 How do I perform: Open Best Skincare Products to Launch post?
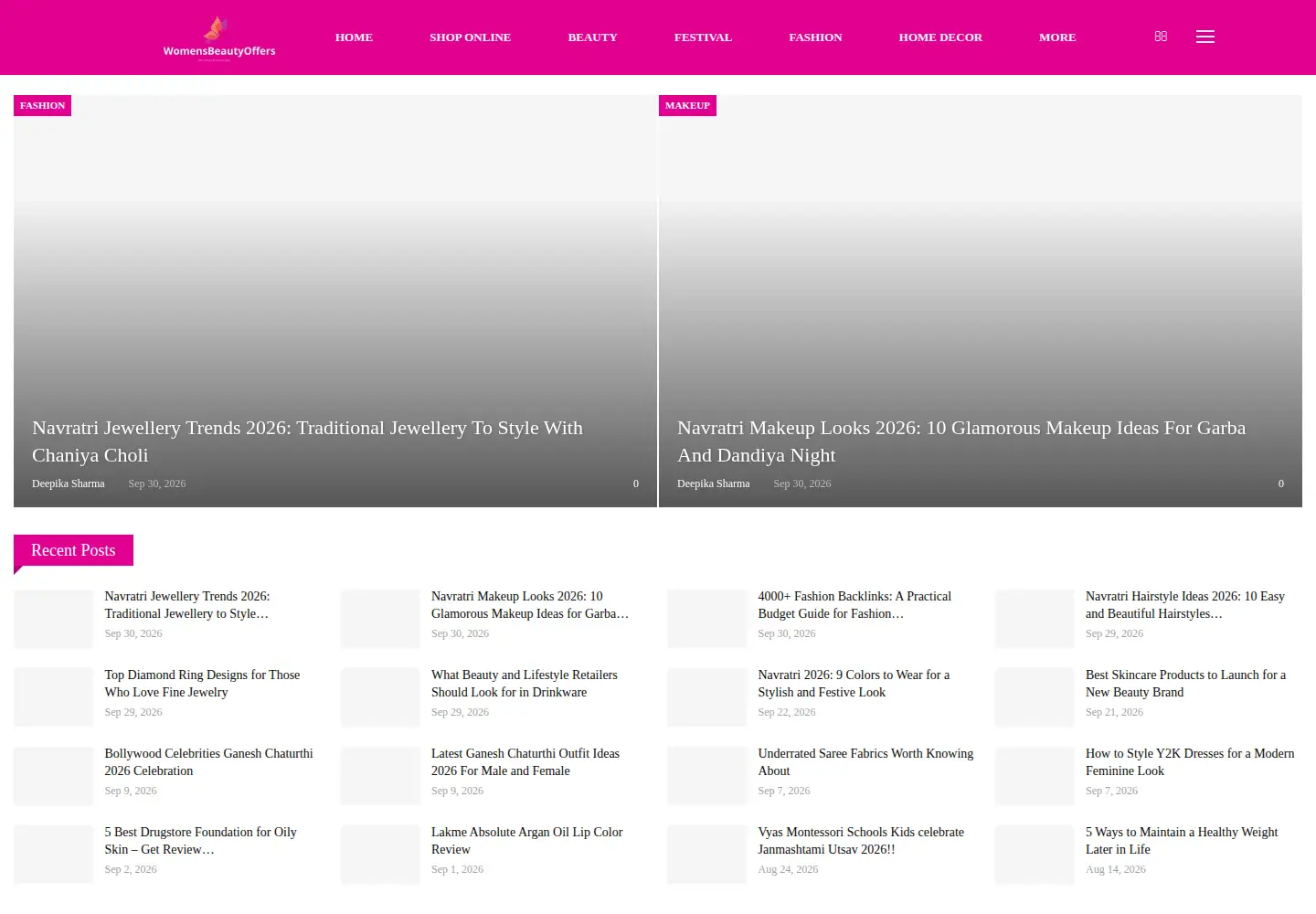click(1185, 684)
